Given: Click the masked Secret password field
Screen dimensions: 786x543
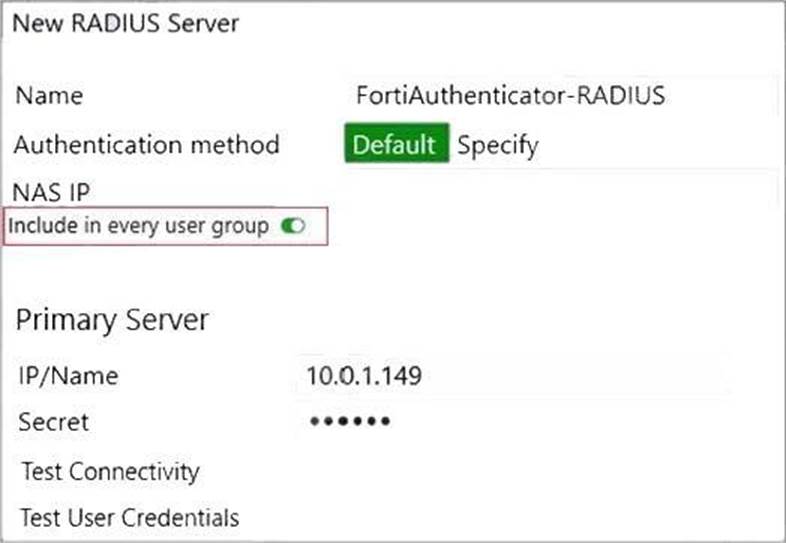Looking at the screenshot, I should click(510, 422).
